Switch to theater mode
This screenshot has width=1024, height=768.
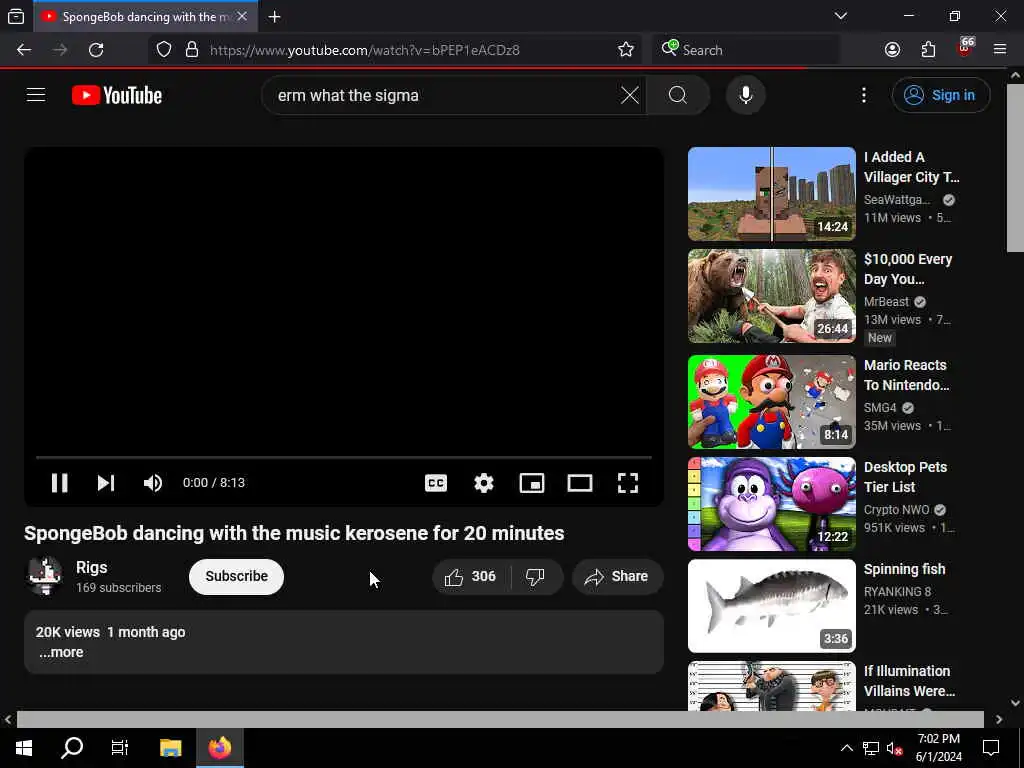pyautogui.click(x=580, y=483)
